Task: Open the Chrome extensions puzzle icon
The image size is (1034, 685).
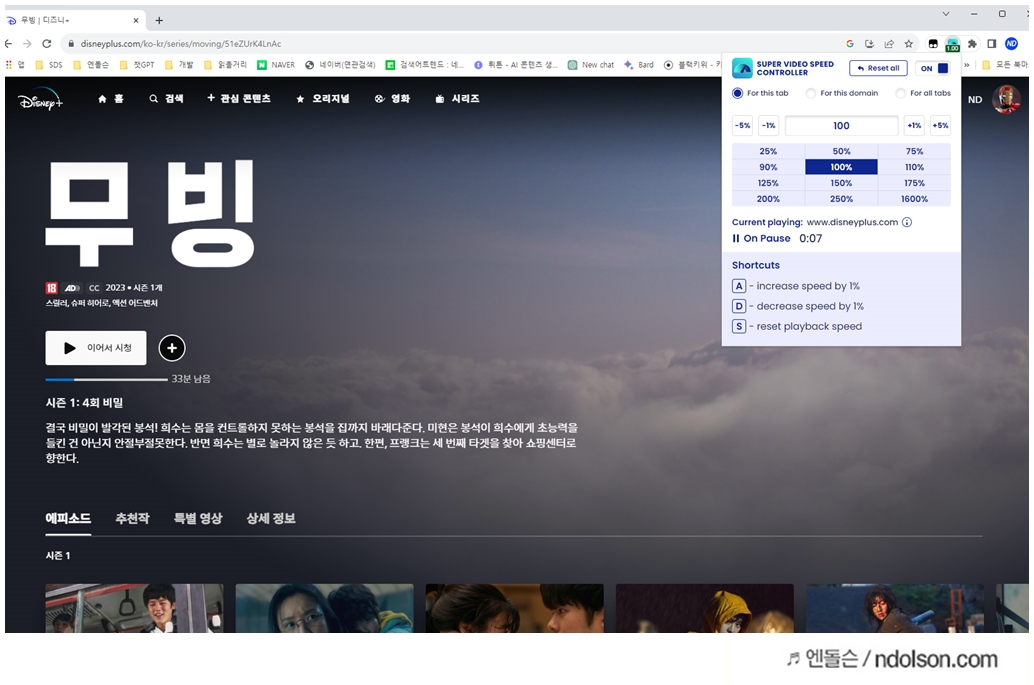Action: [972, 44]
